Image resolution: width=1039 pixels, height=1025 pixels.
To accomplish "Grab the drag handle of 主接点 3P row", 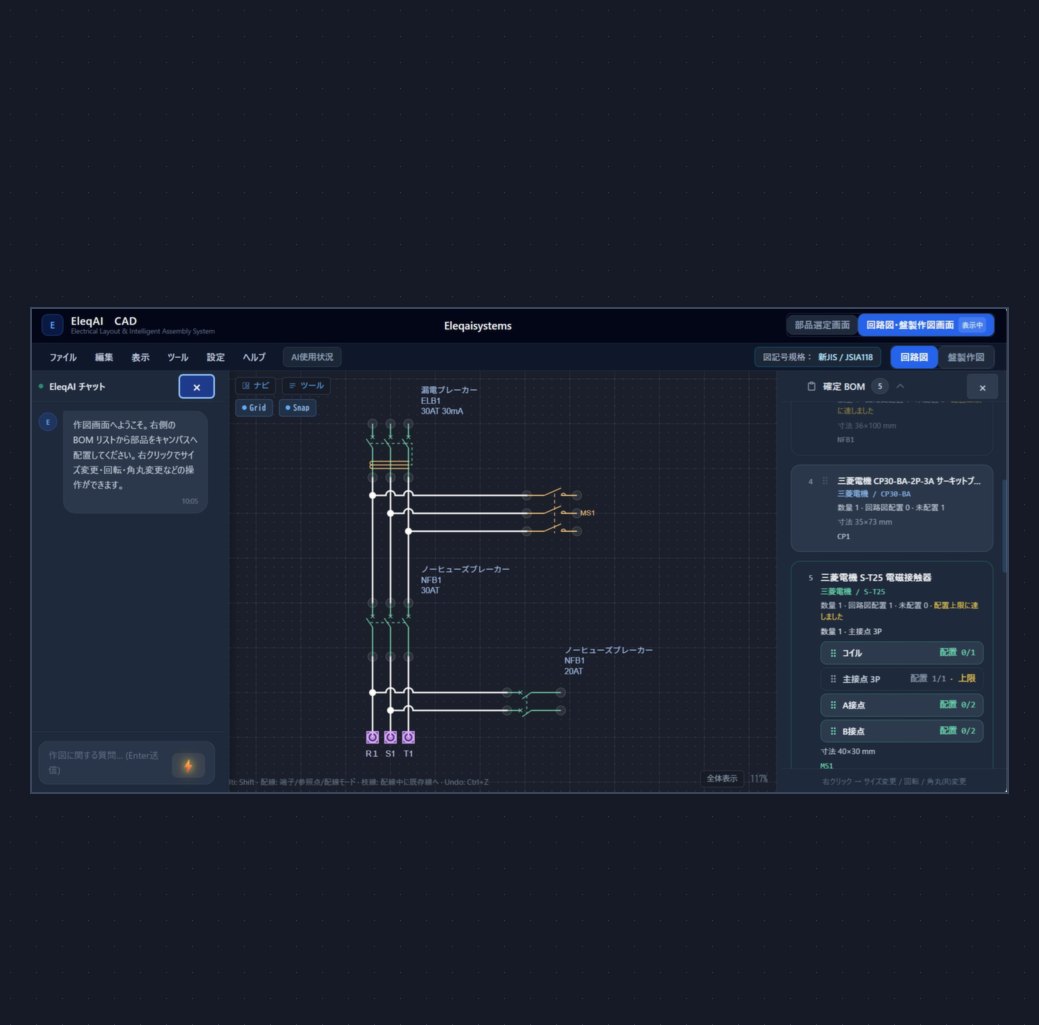I will coord(833,679).
